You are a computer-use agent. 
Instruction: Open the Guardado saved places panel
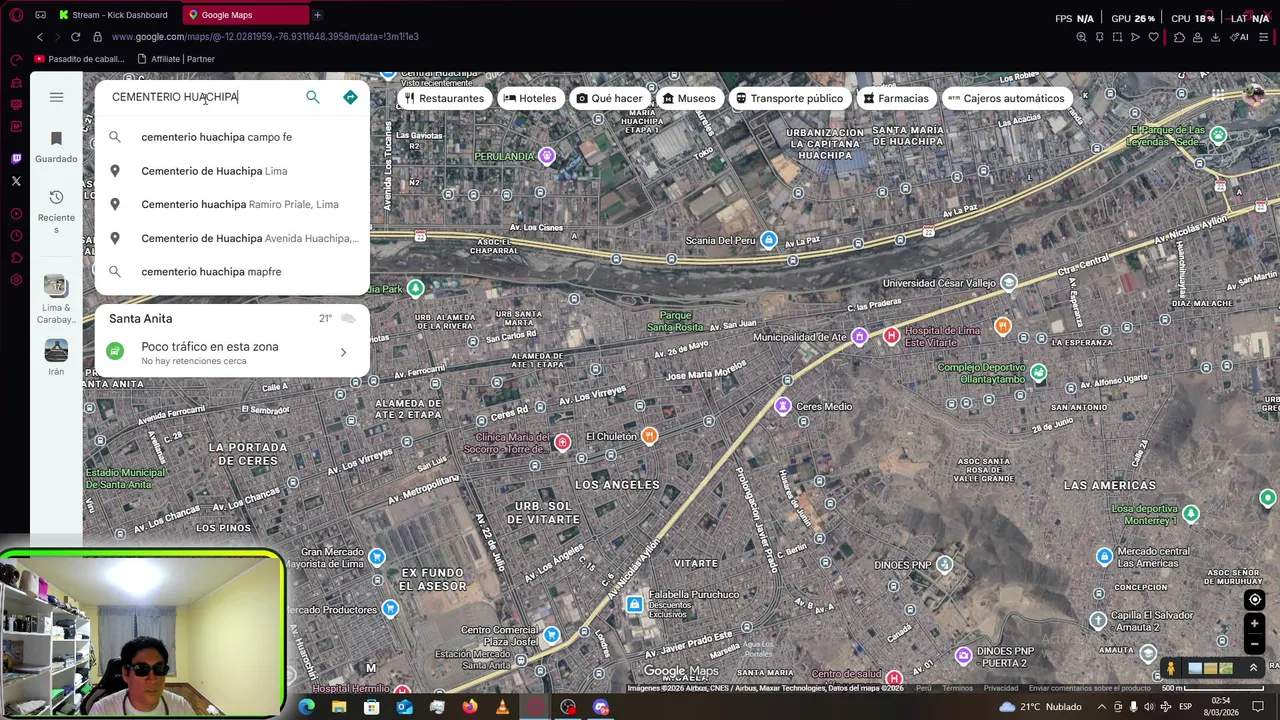pos(56,147)
